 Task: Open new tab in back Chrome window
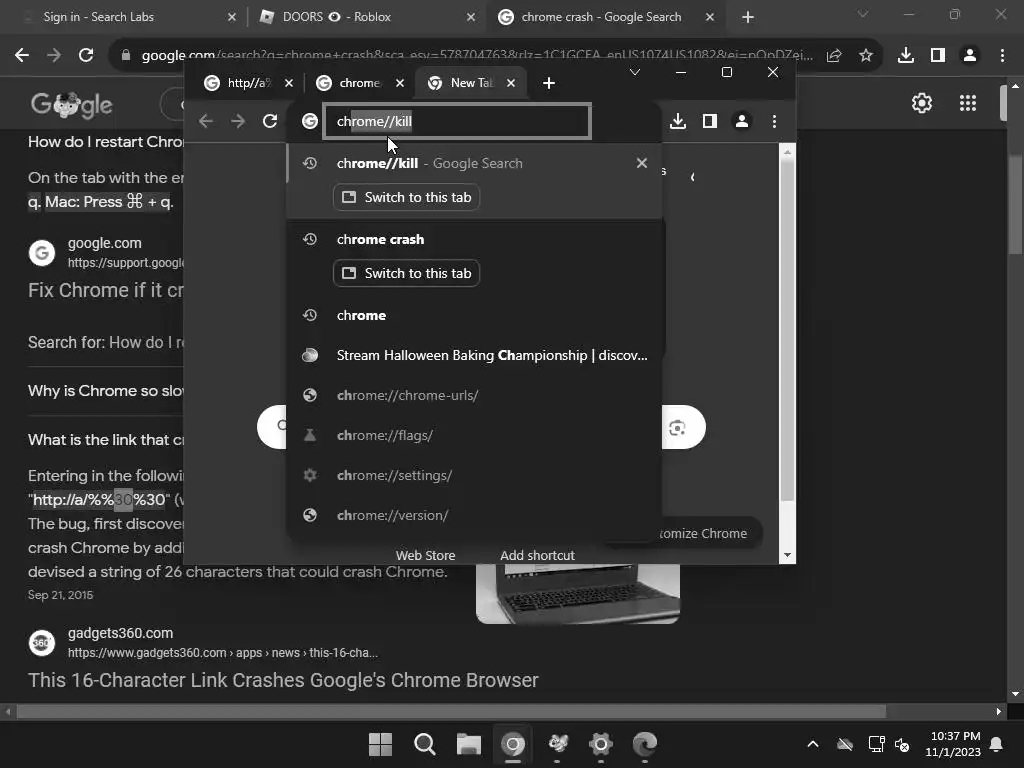coord(748,17)
